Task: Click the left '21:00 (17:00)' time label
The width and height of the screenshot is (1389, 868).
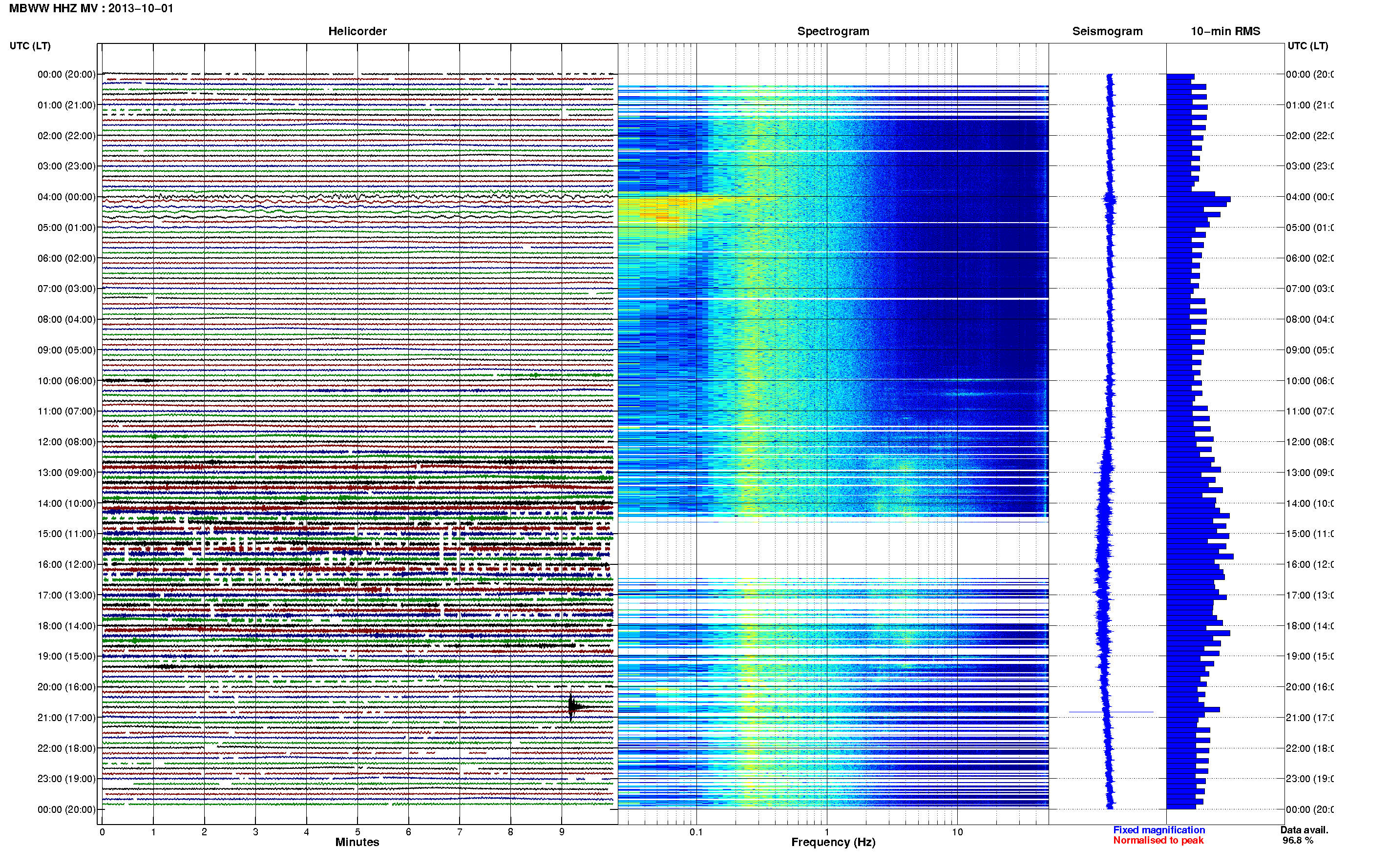Action: pos(66,718)
